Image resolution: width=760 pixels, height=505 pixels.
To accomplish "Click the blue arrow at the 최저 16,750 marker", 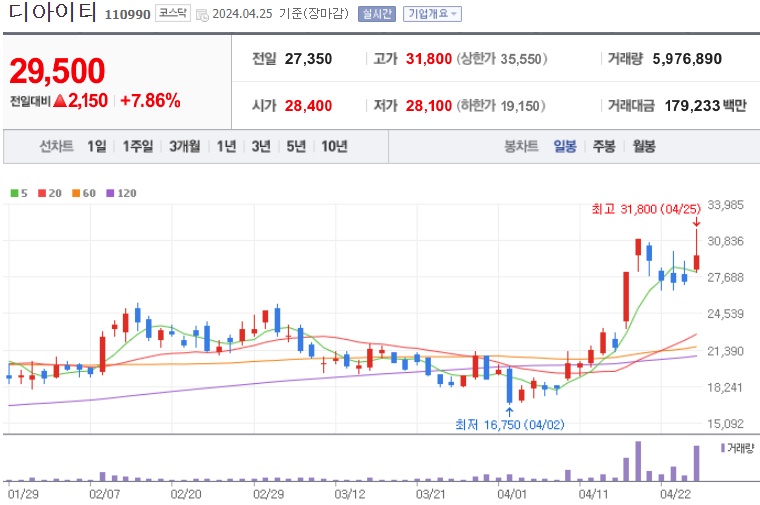I will point(509,411).
